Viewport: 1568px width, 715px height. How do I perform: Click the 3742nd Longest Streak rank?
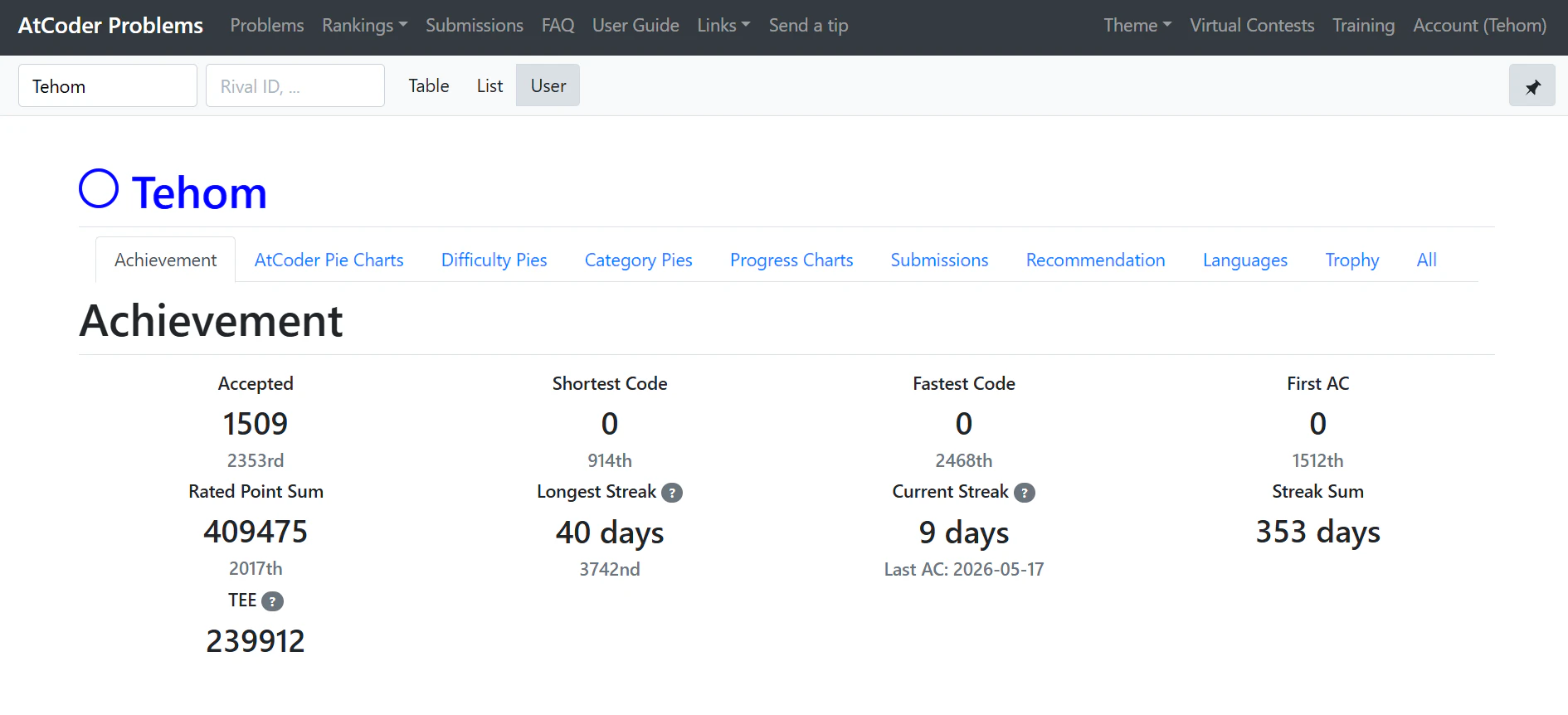click(x=610, y=569)
